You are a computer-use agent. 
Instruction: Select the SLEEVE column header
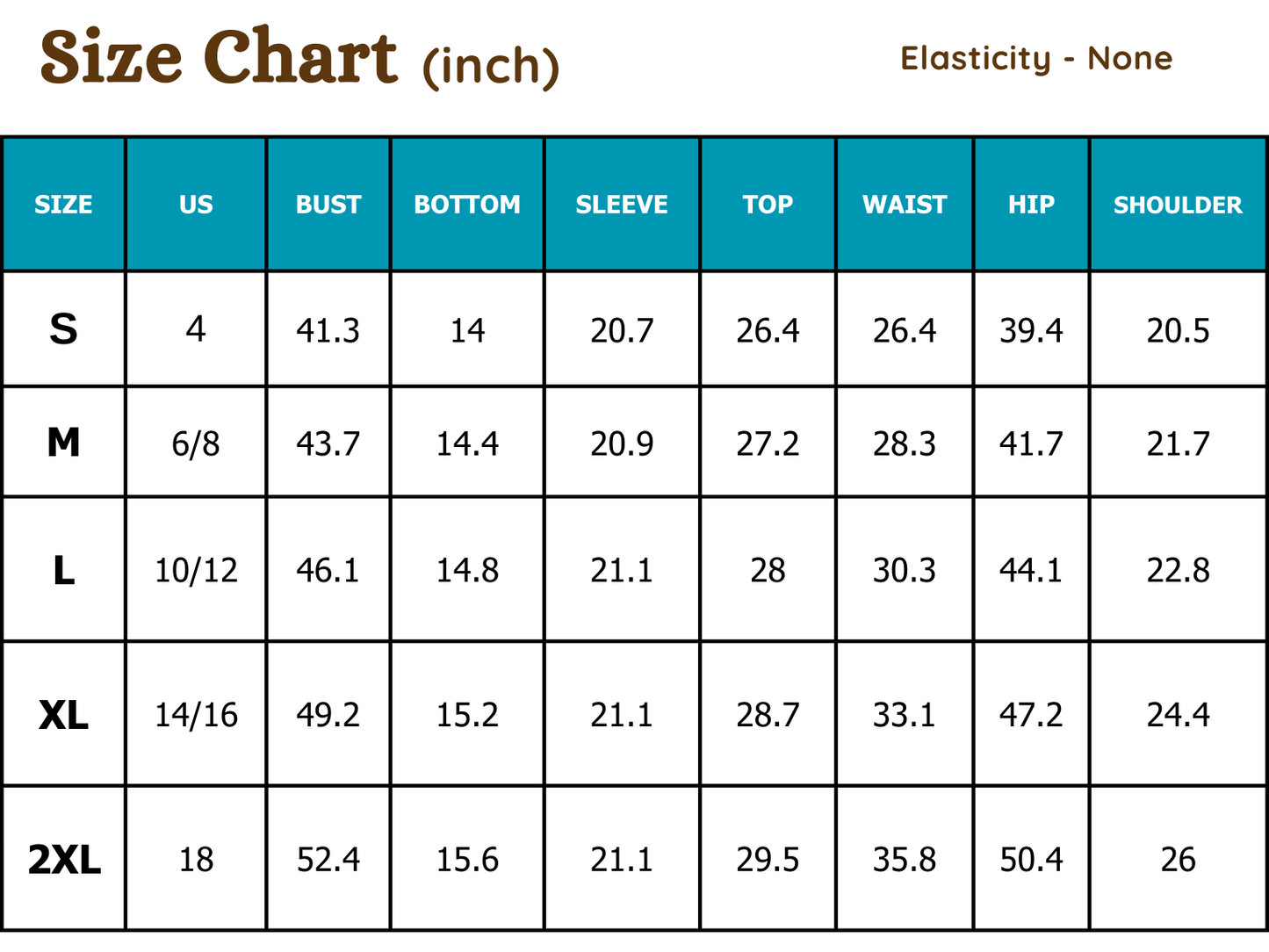coord(622,205)
